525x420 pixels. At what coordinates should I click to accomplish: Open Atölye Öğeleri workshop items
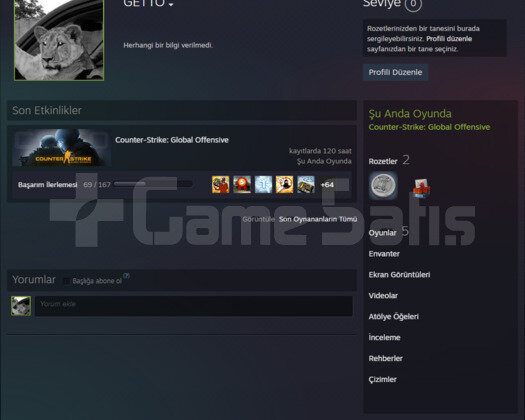[x=394, y=317]
